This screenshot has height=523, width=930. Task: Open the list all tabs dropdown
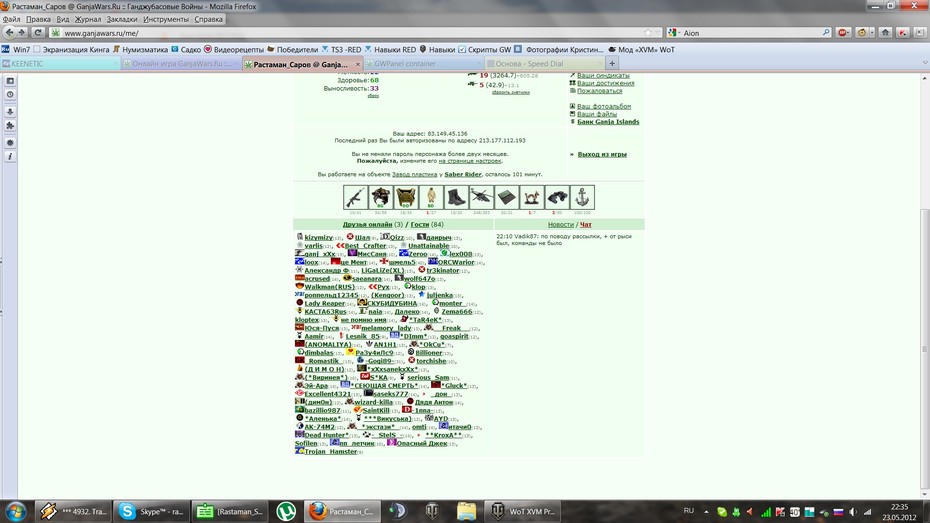(x=925, y=63)
